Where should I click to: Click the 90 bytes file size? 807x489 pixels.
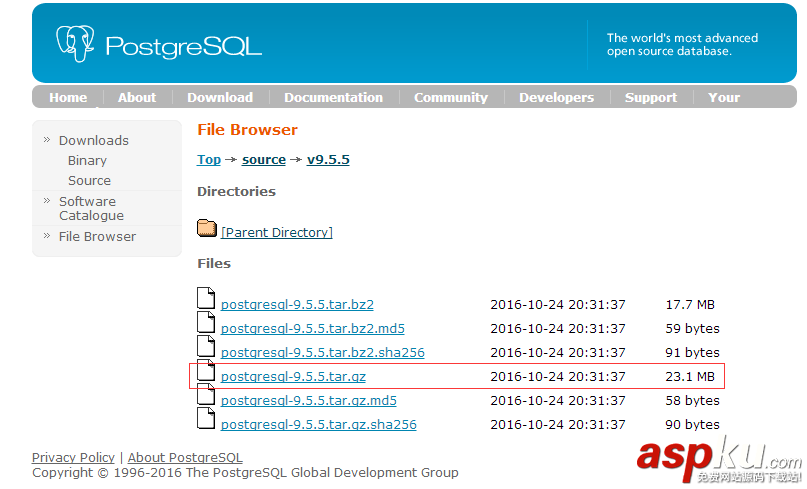692,425
